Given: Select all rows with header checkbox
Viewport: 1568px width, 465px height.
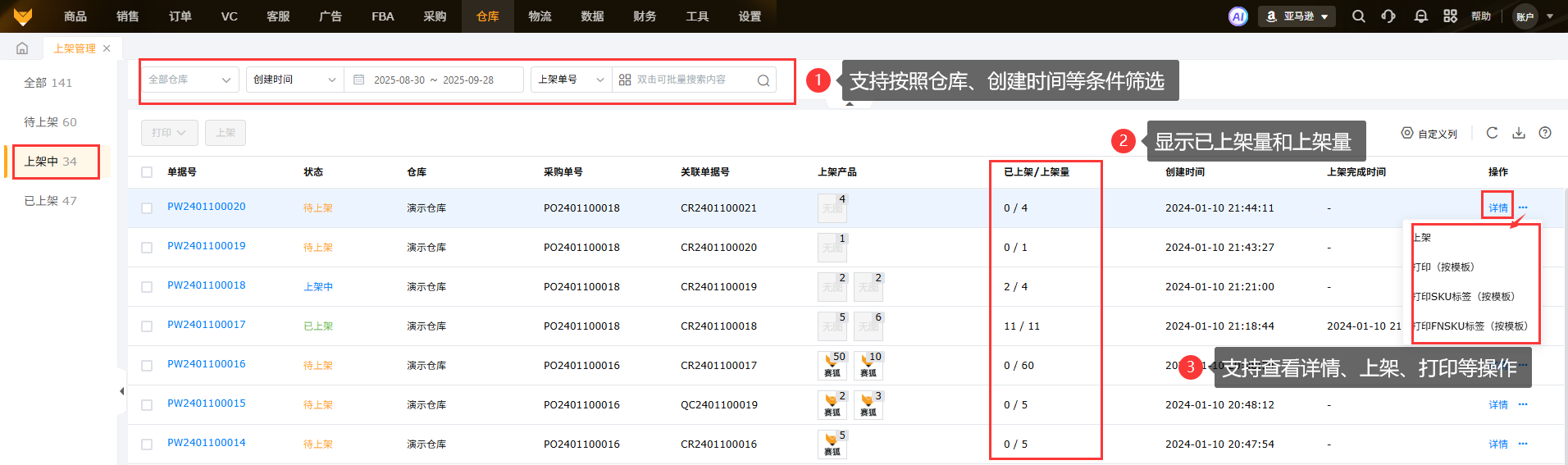Looking at the screenshot, I should pyautogui.click(x=147, y=172).
